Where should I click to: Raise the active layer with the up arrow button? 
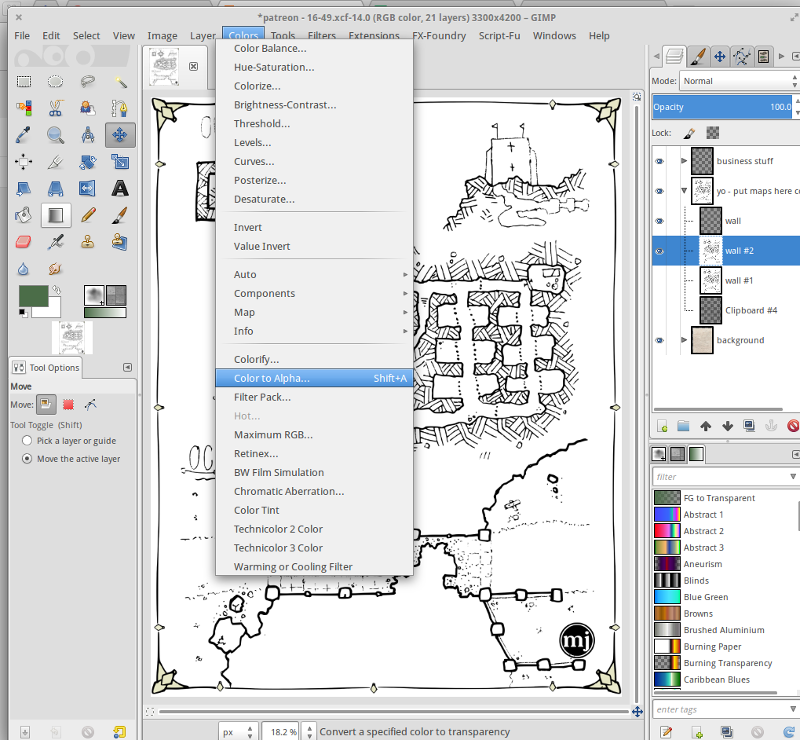click(x=706, y=425)
